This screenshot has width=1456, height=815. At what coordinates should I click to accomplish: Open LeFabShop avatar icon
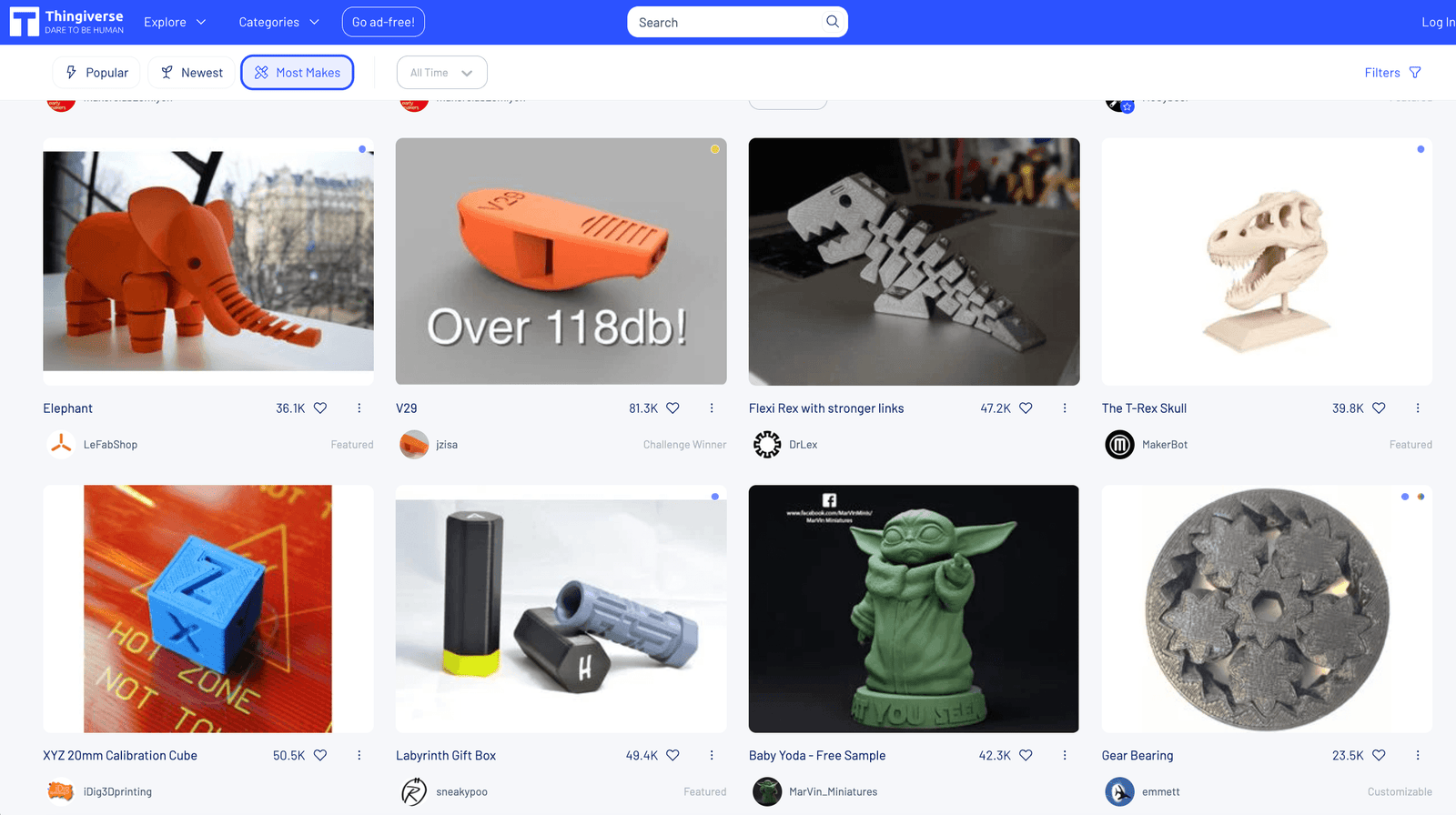(61, 445)
